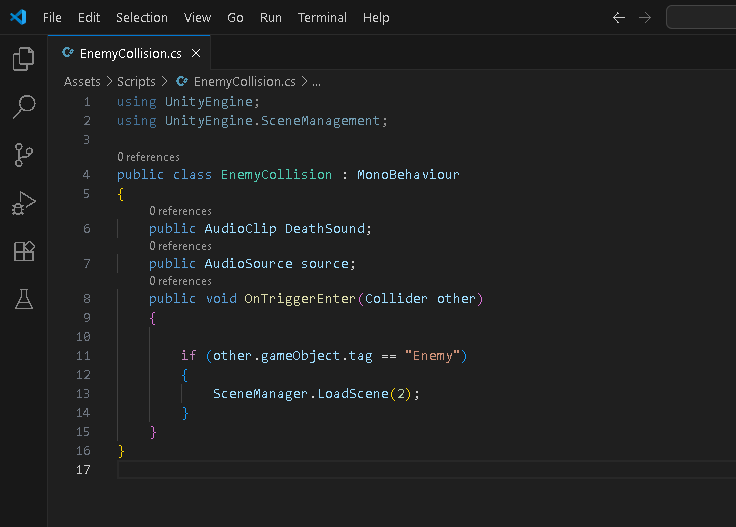Click the VS Code logo icon

click(x=18, y=17)
